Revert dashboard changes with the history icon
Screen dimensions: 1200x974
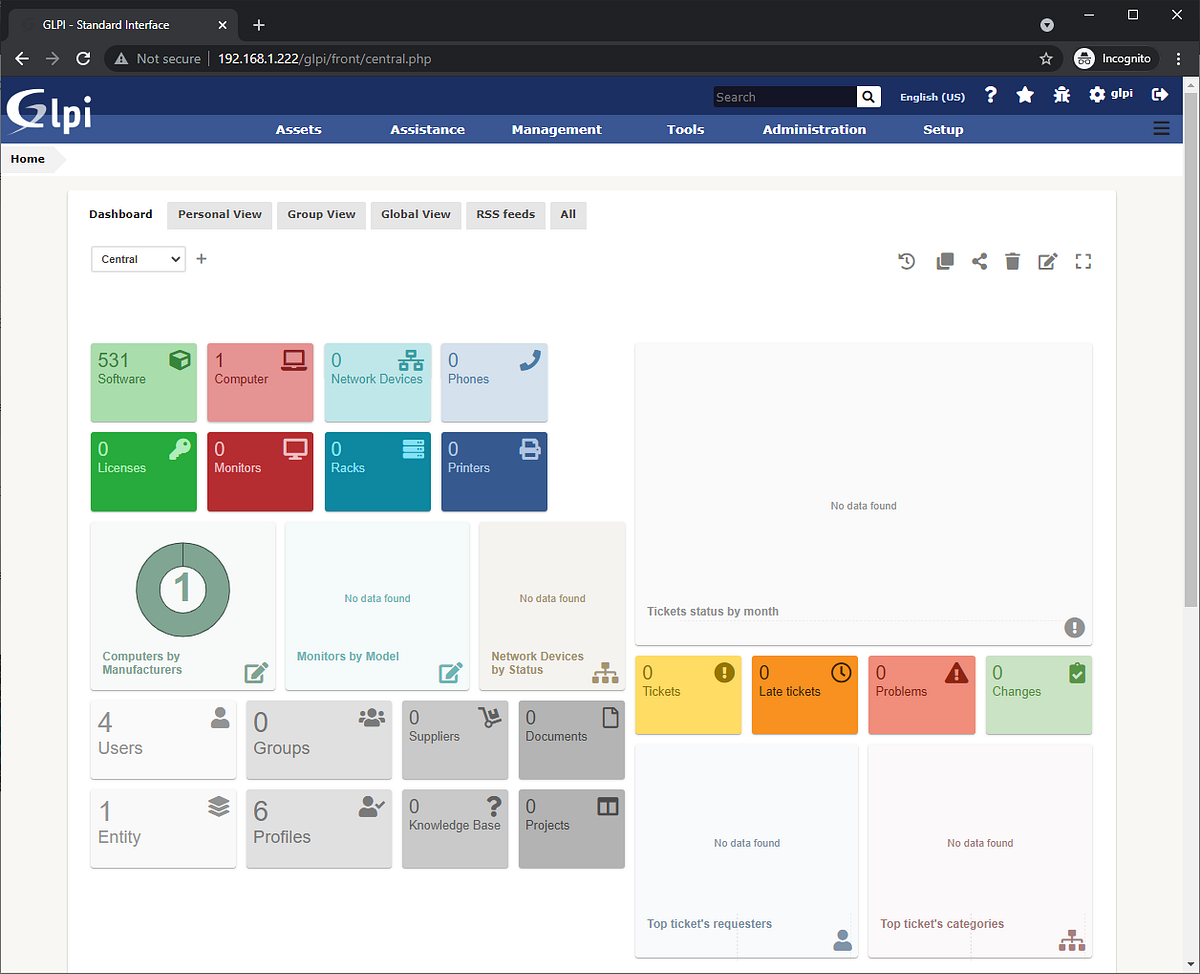pyautogui.click(x=906, y=261)
